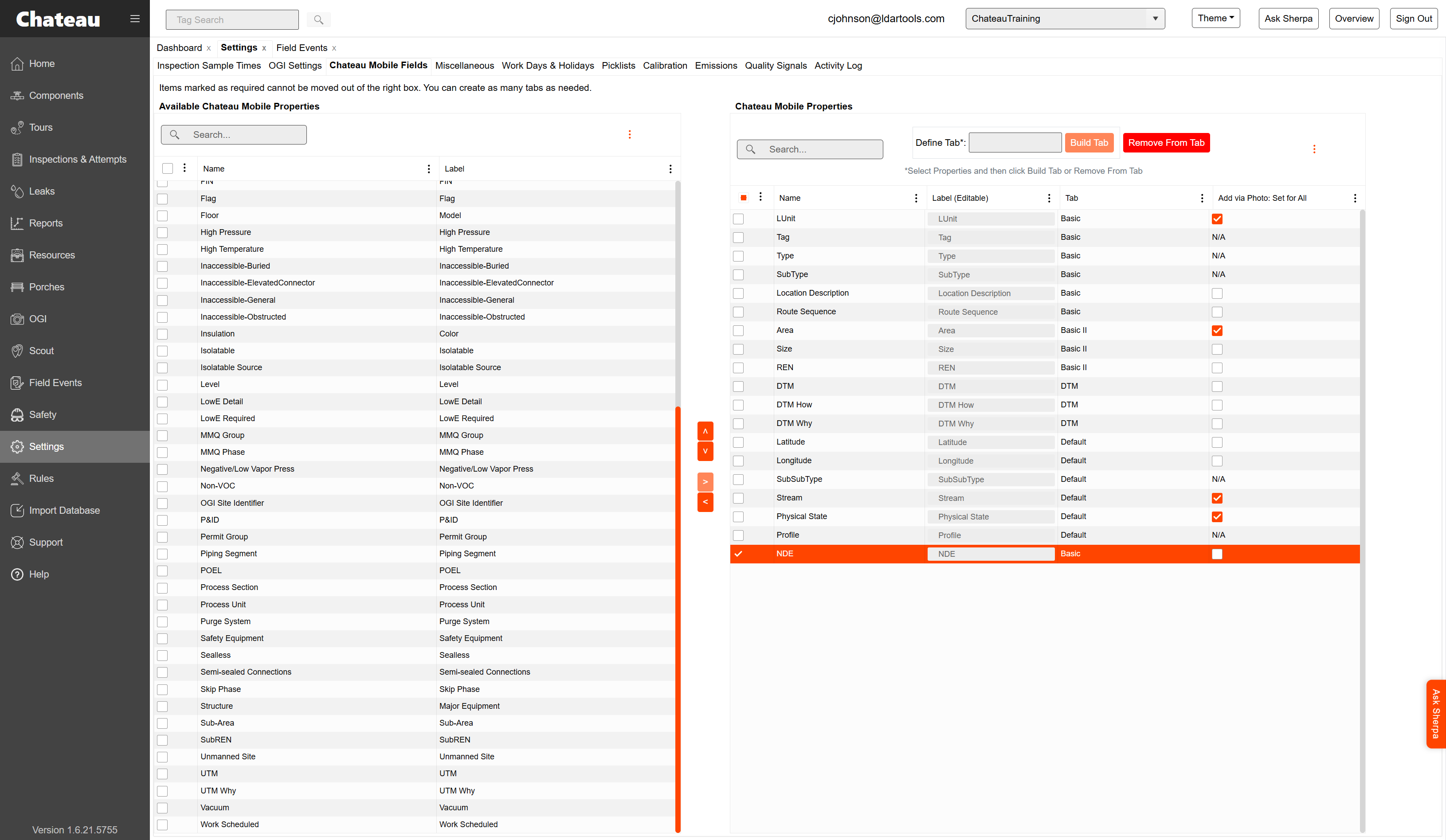Image resolution: width=1446 pixels, height=840 pixels.
Task: Open Components in the sidebar
Action: [x=74, y=96]
